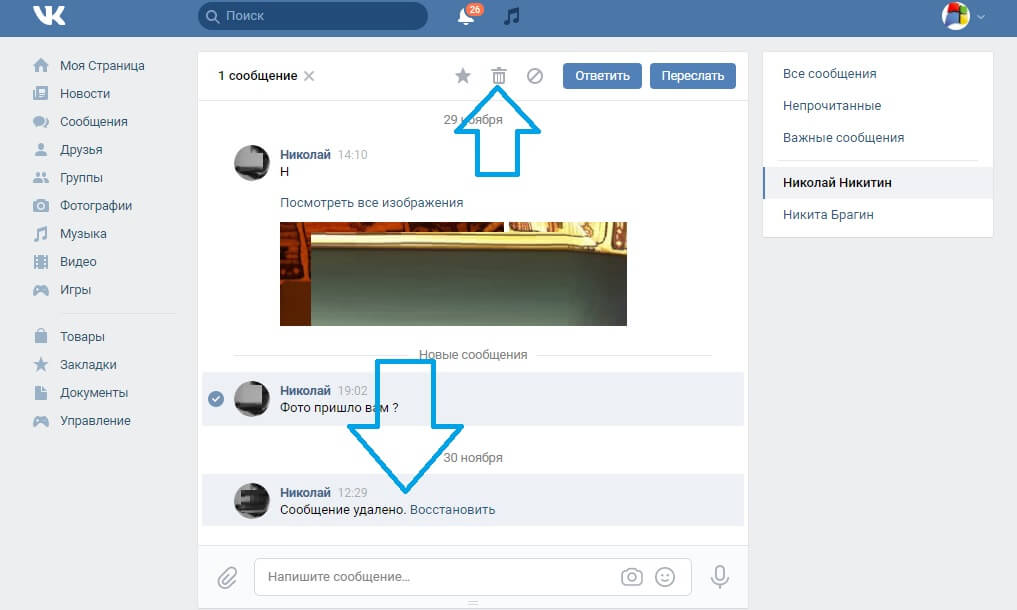Select Непрочитанные filter
This screenshot has width=1017, height=610.
[832, 105]
